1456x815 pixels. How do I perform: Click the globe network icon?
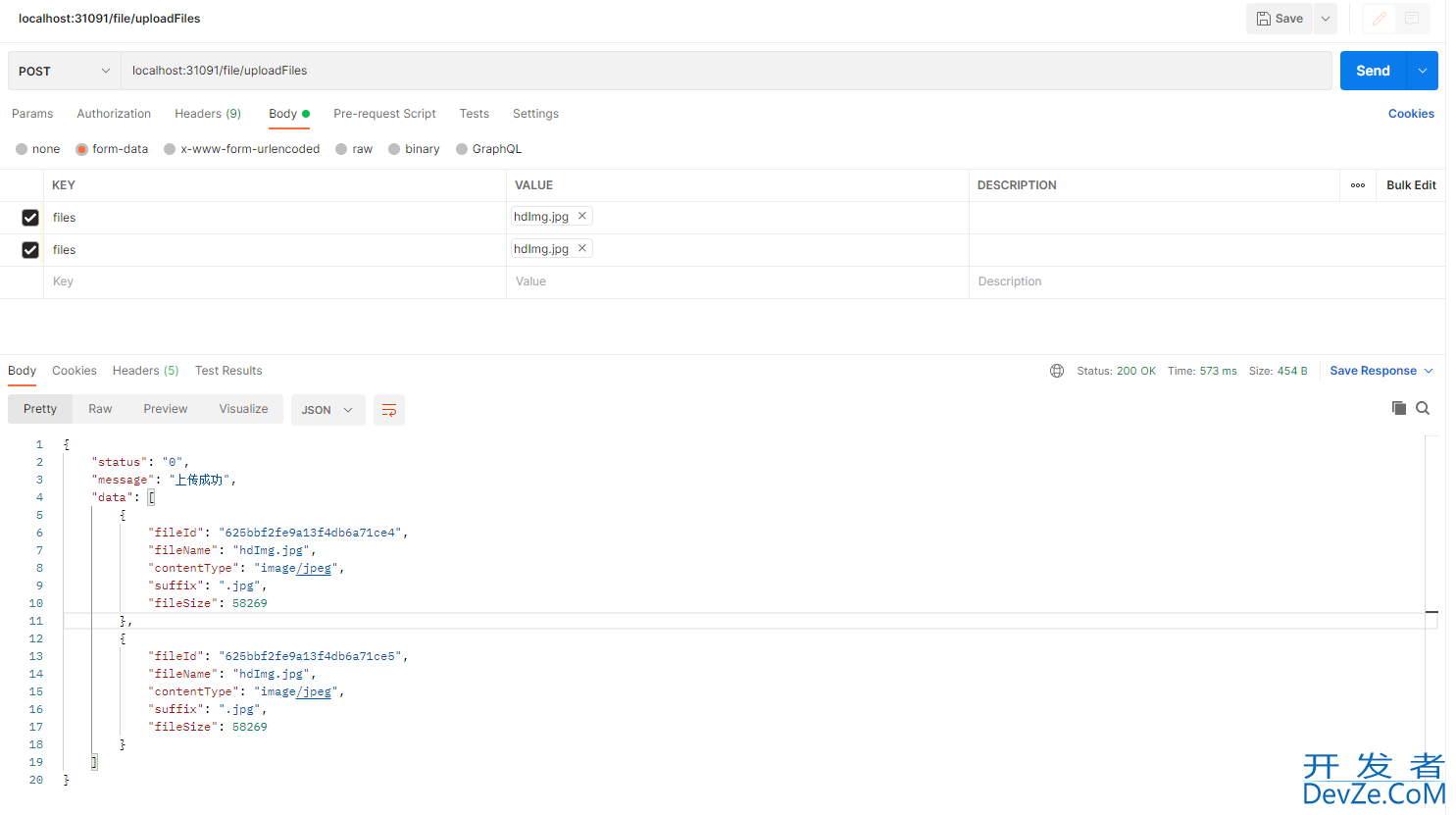[x=1057, y=371]
